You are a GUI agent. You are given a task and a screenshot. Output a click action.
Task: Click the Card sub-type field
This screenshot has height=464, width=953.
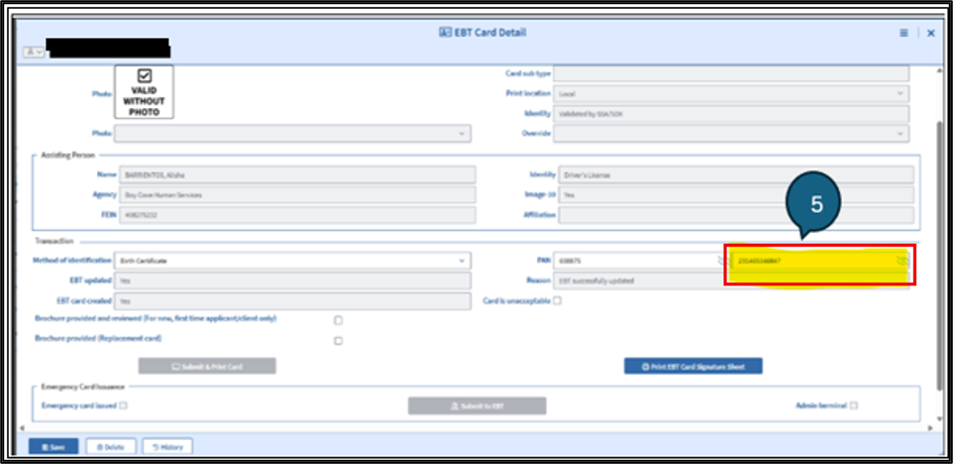click(731, 74)
